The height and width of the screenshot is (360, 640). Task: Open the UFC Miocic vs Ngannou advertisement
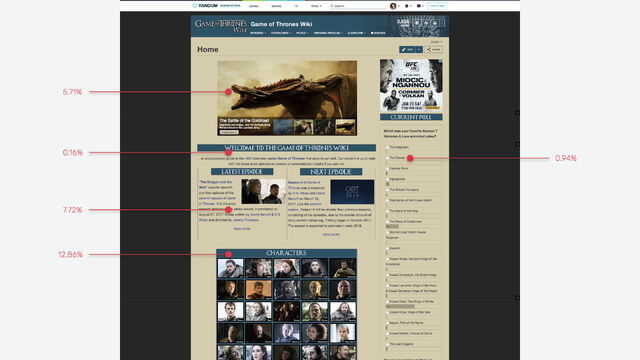pos(411,85)
